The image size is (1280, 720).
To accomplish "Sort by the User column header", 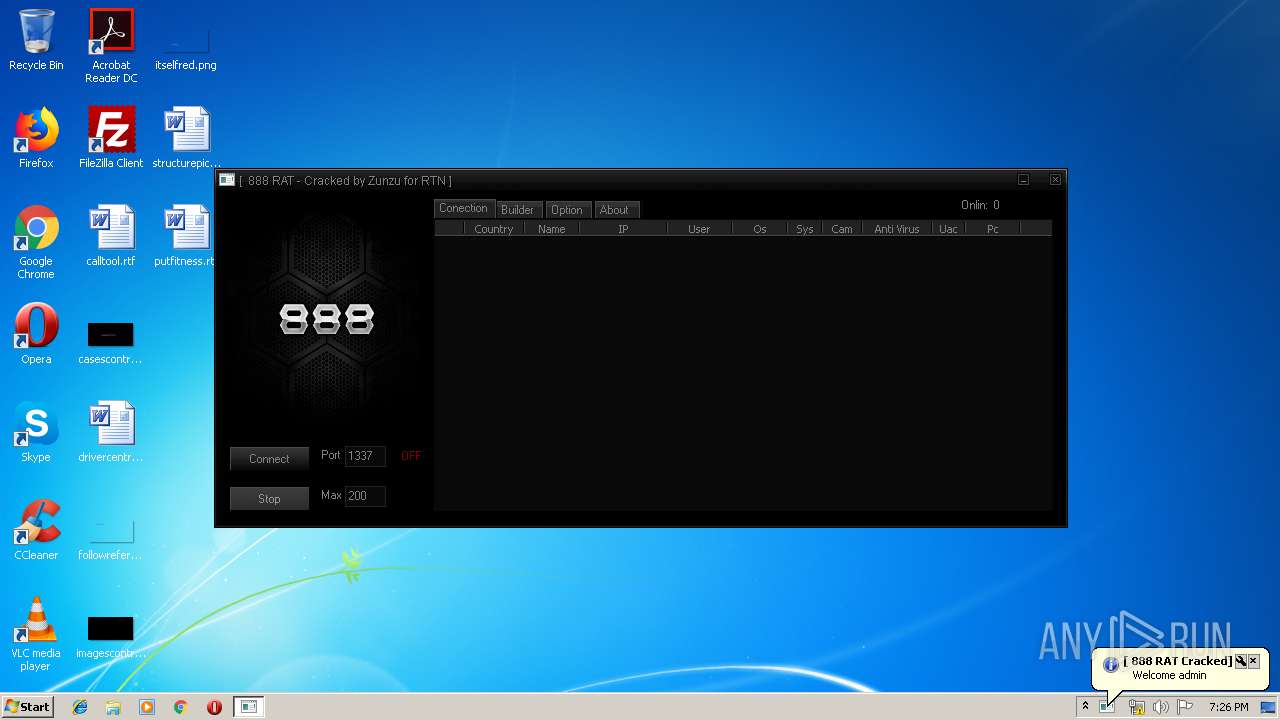I will click(699, 229).
